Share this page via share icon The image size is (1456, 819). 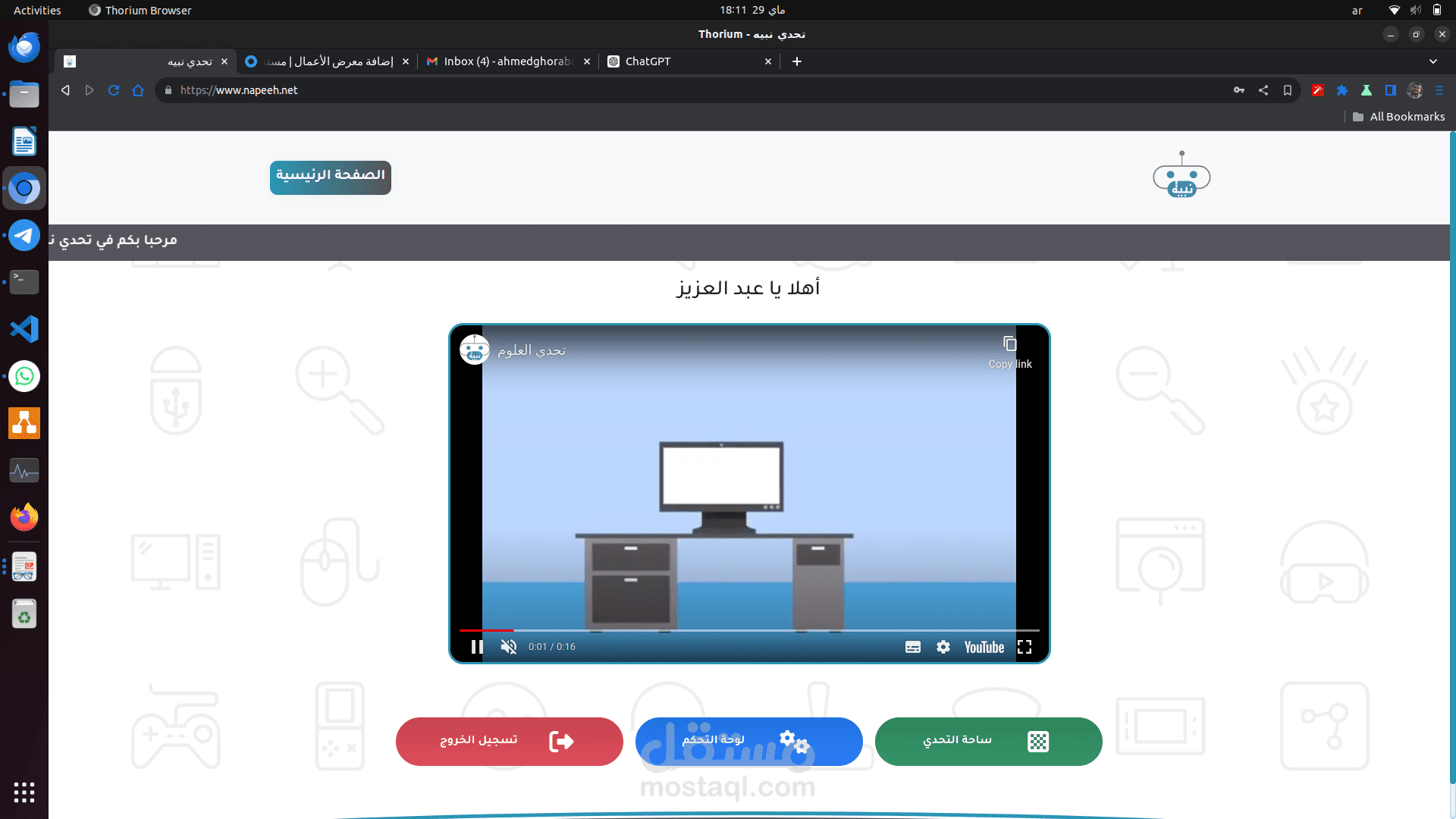coord(1263,90)
